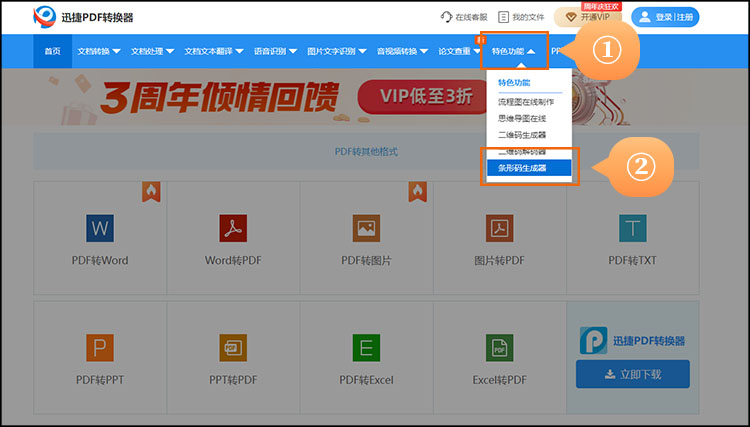The width and height of the screenshot is (750, 427).
Task: Click the Excel转PDF icon
Action: click(499, 348)
